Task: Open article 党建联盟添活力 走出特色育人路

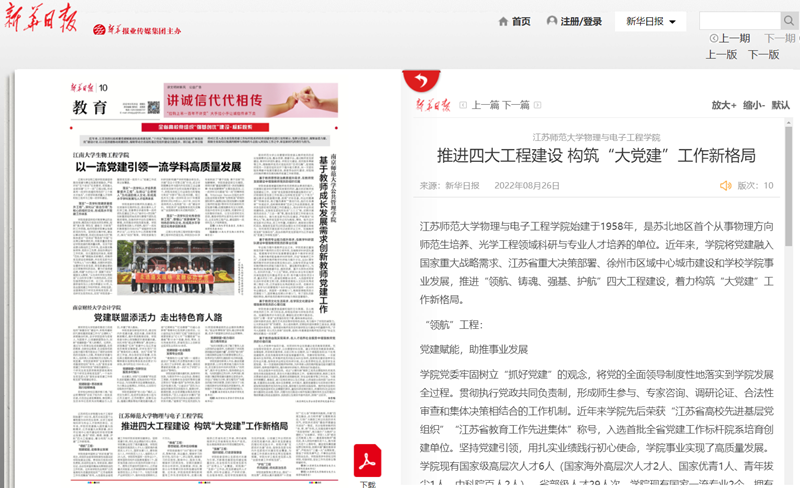Action: (158, 317)
